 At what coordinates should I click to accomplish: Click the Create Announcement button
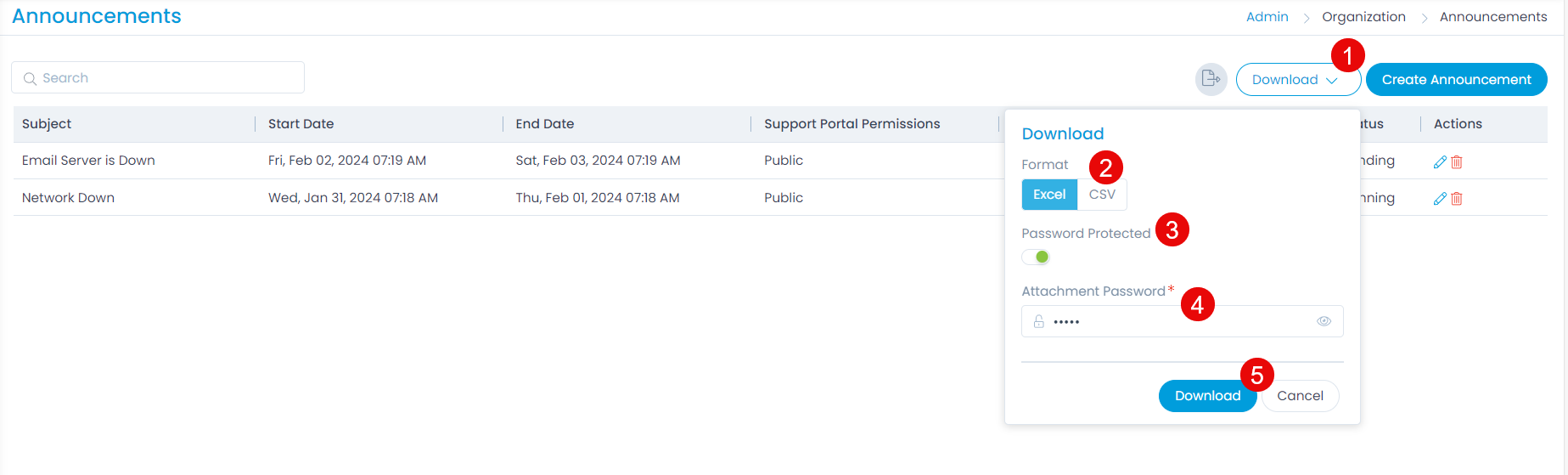(1456, 80)
